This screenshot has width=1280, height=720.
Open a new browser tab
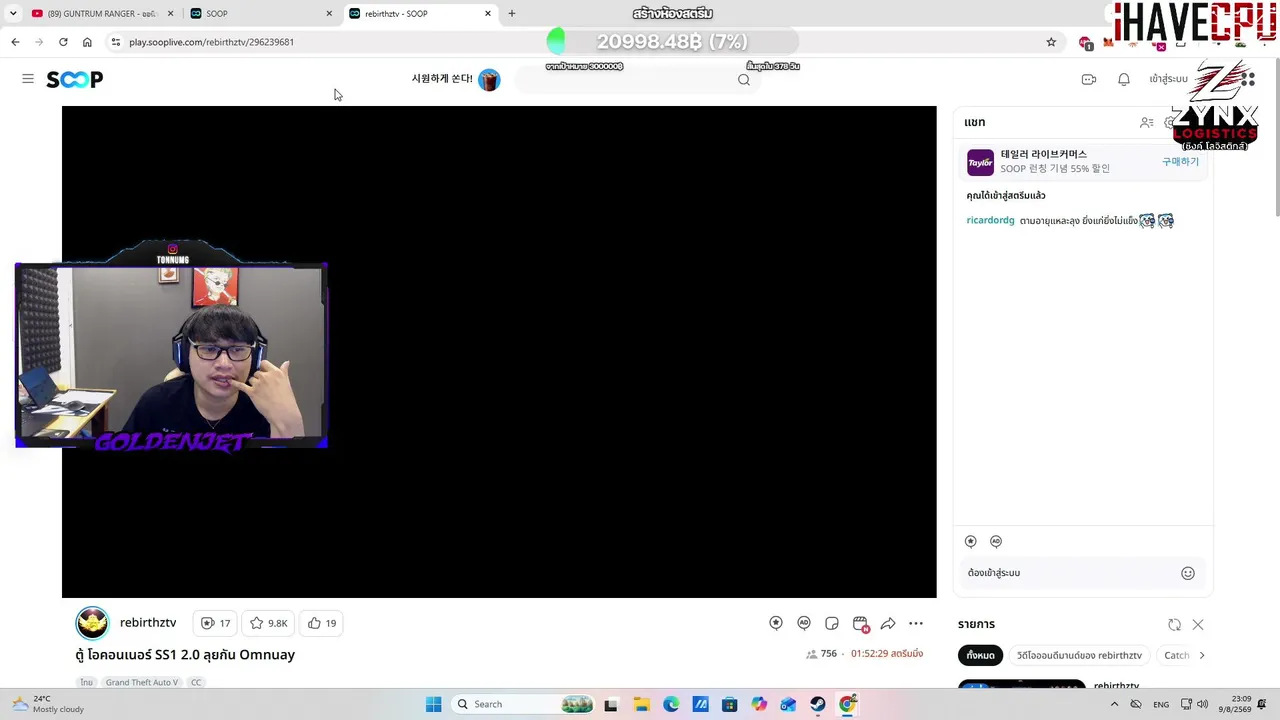[x=512, y=14]
